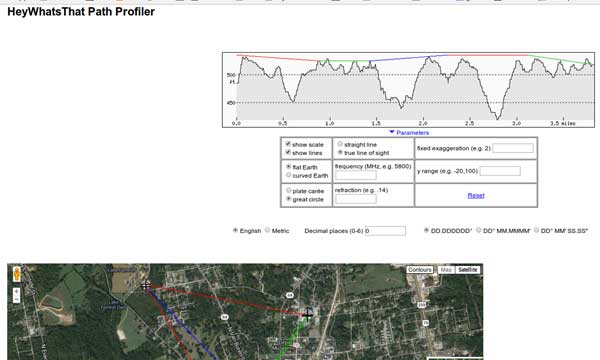Toggle the show lines checkbox
The height and width of the screenshot is (360, 600).
pos(288,152)
